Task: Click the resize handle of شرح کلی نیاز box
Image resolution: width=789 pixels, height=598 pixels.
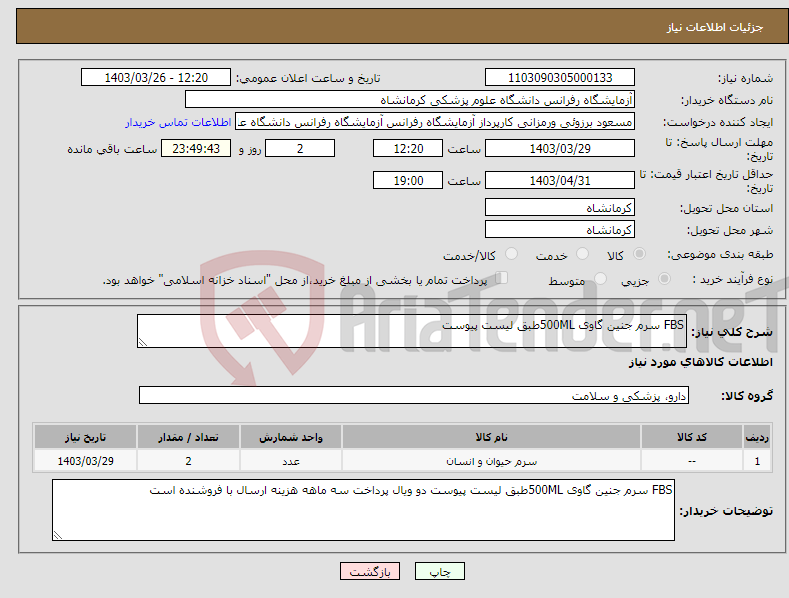Action: [143, 342]
